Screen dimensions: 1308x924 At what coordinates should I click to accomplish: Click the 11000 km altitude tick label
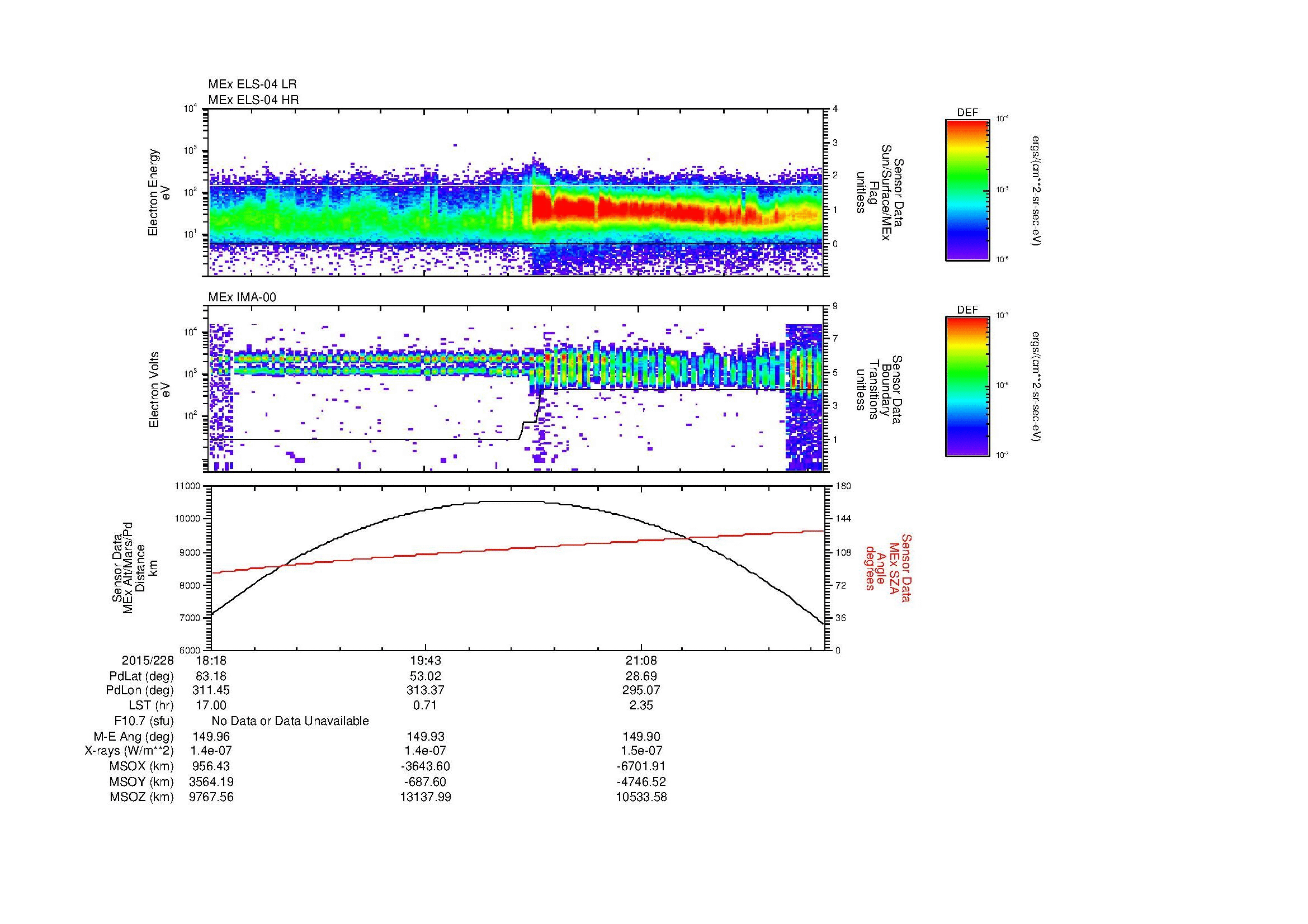[x=188, y=486]
